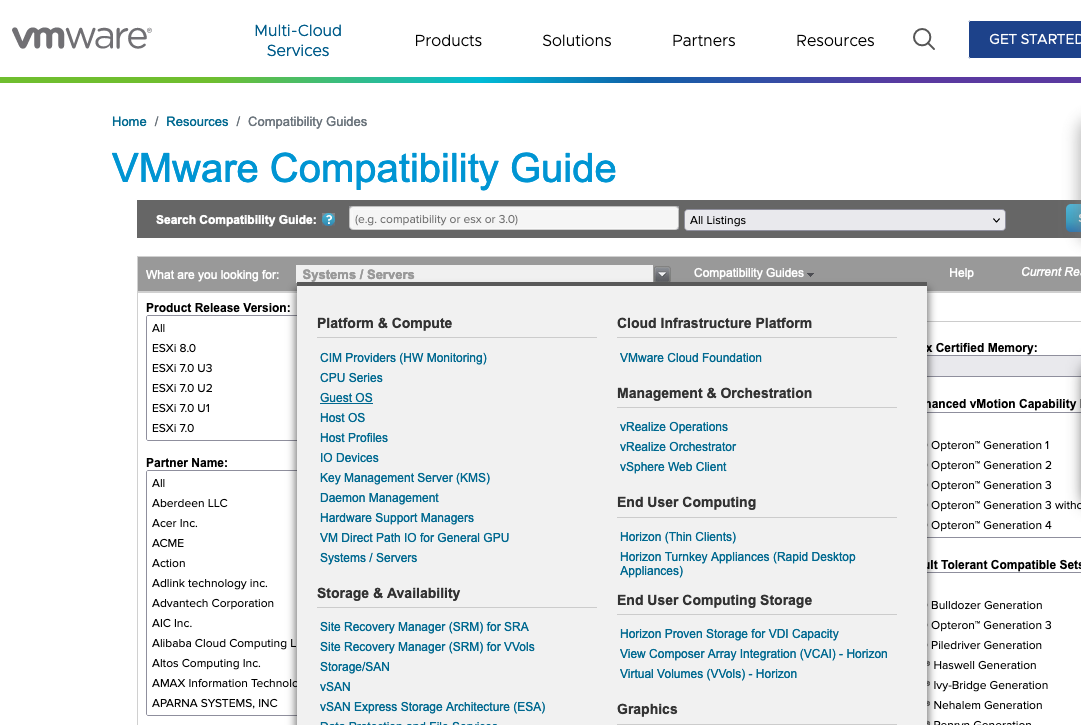Select Hardware Support Managers
1081x725 pixels.
[x=396, y=518]
